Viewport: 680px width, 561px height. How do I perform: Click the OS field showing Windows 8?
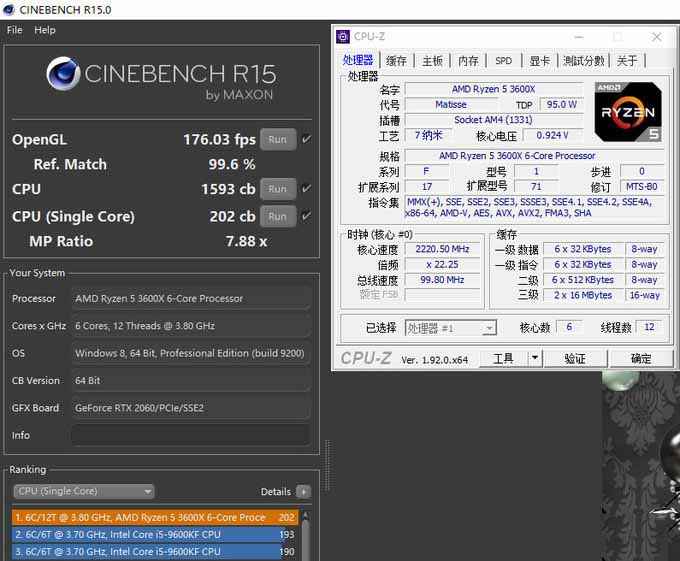point(191,353)
